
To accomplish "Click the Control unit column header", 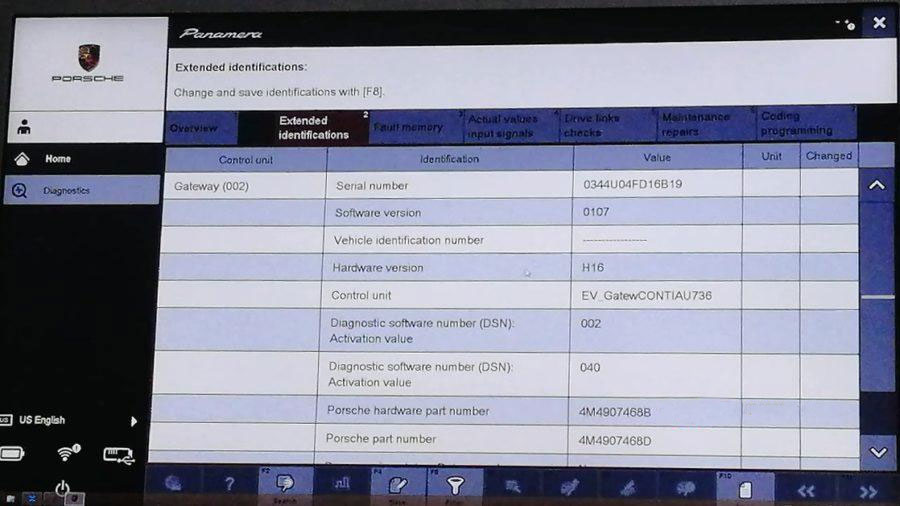I will (246, 160).
